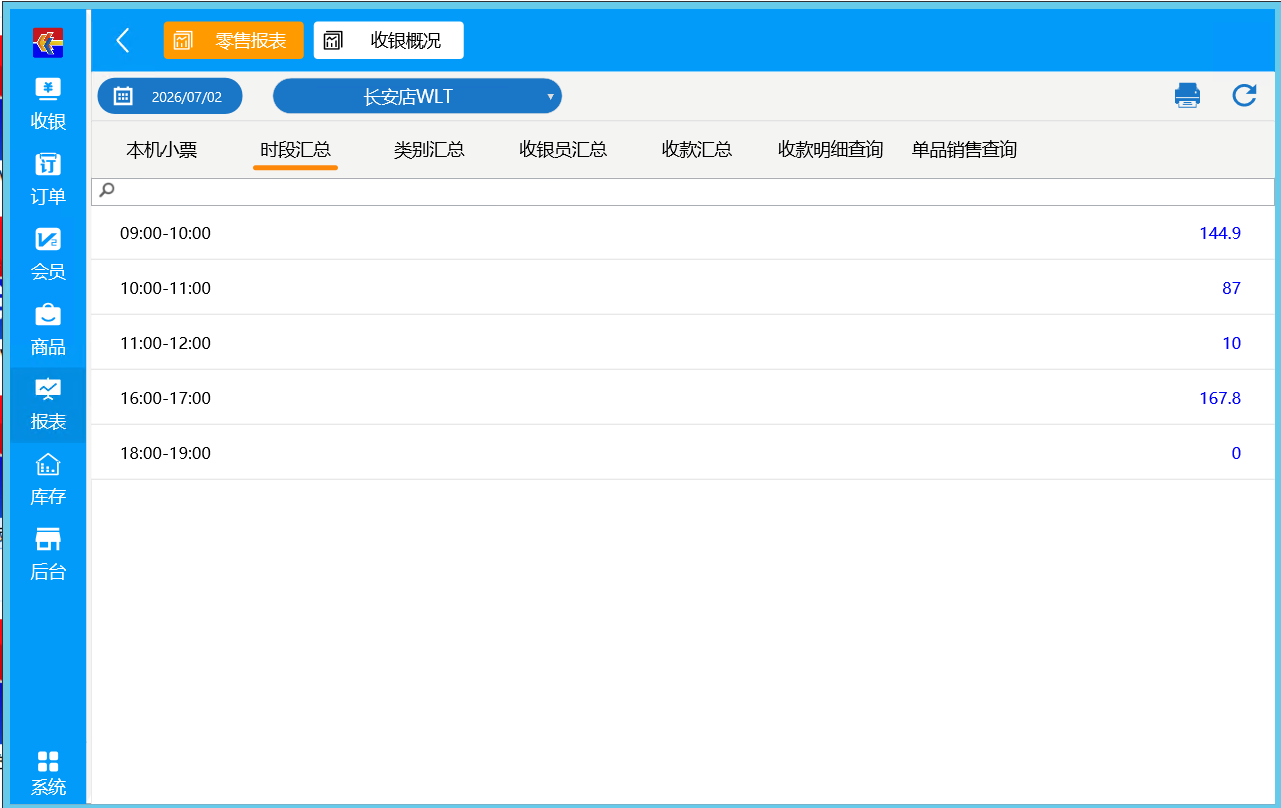Expand the 长安店WLT store dropdown
This screenshot has width=1281, height=808.
[x=417, y=96]
